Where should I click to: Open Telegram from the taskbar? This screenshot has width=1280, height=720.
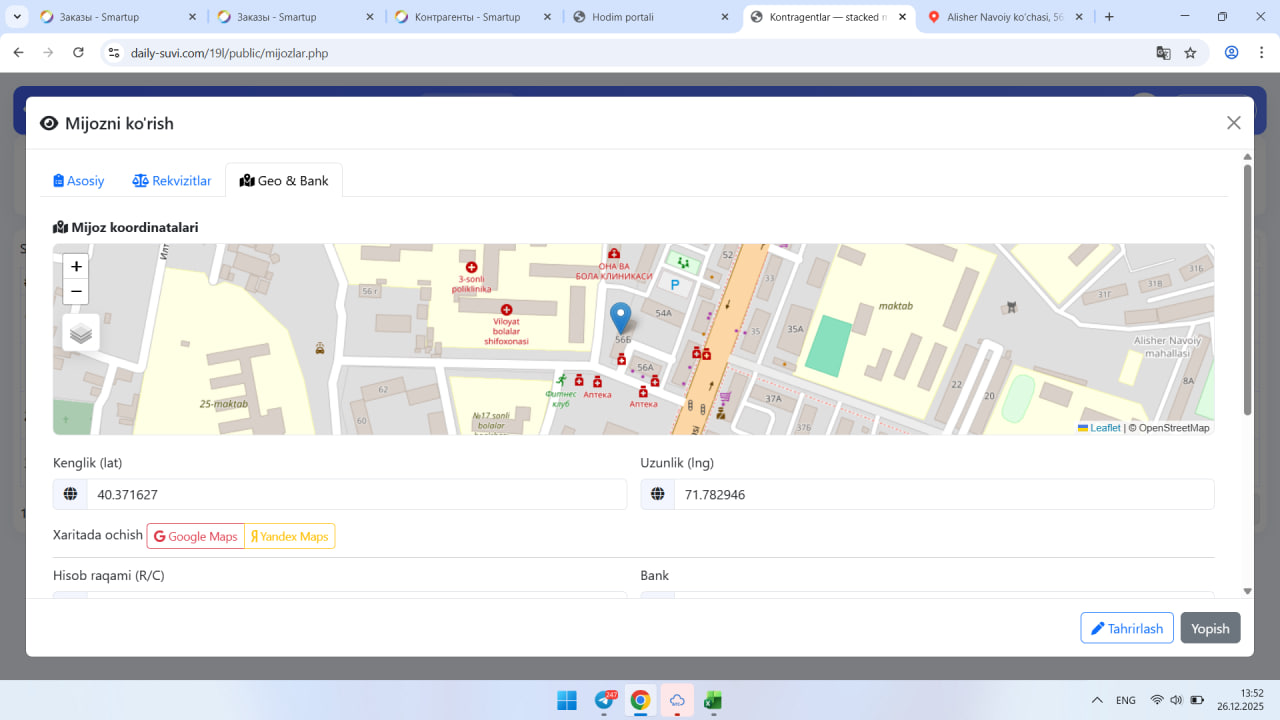coord(605,700)
